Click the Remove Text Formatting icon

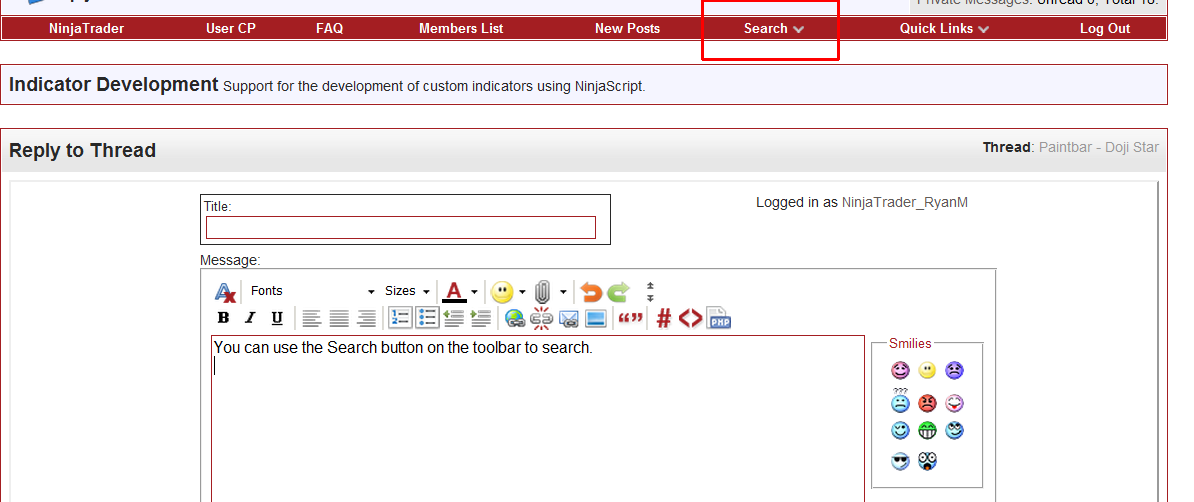point(225,292)
